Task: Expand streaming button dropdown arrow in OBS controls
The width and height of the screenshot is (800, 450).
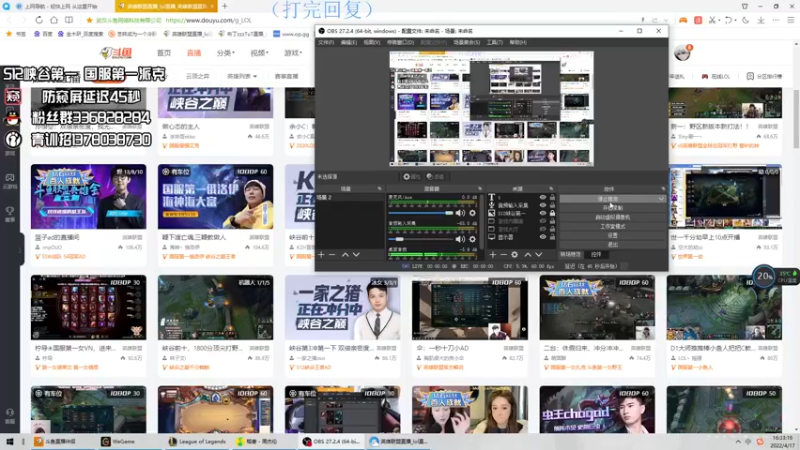Action: [x=661, y=198]
